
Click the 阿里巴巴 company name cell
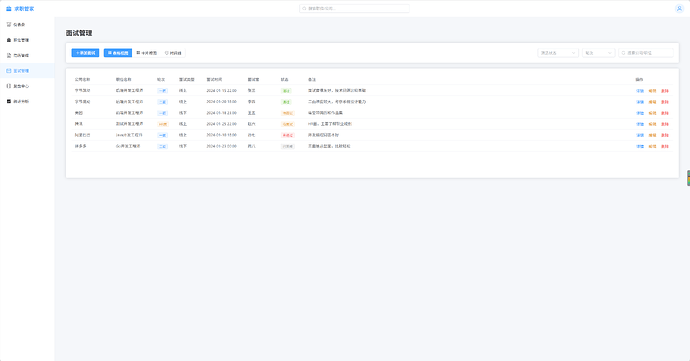click(82, 135)
